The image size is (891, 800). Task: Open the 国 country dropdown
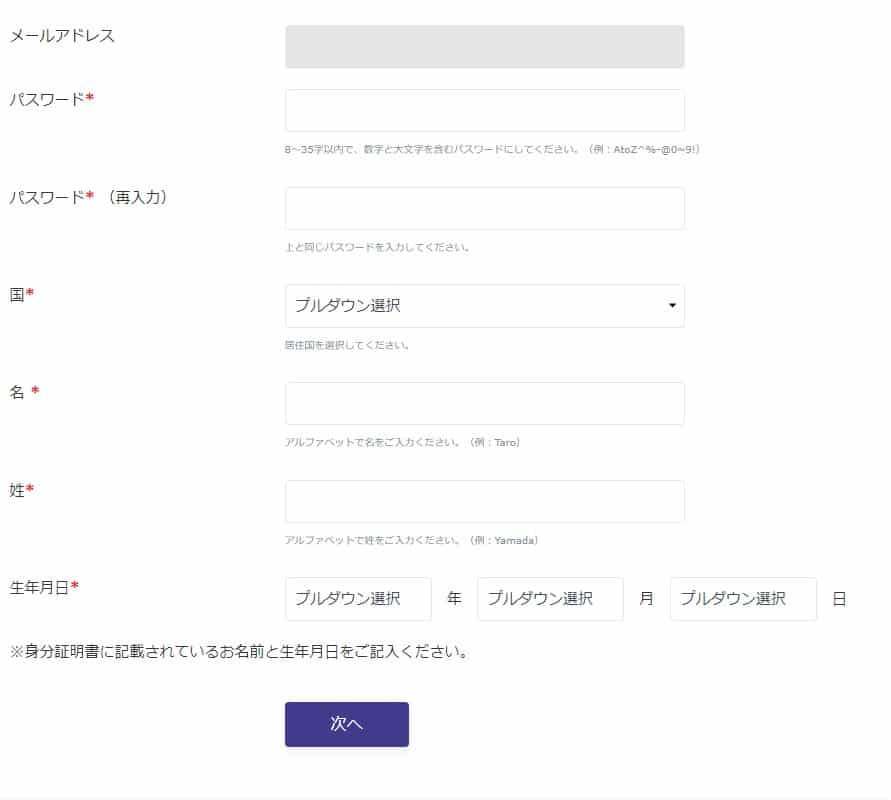[484, 306]
